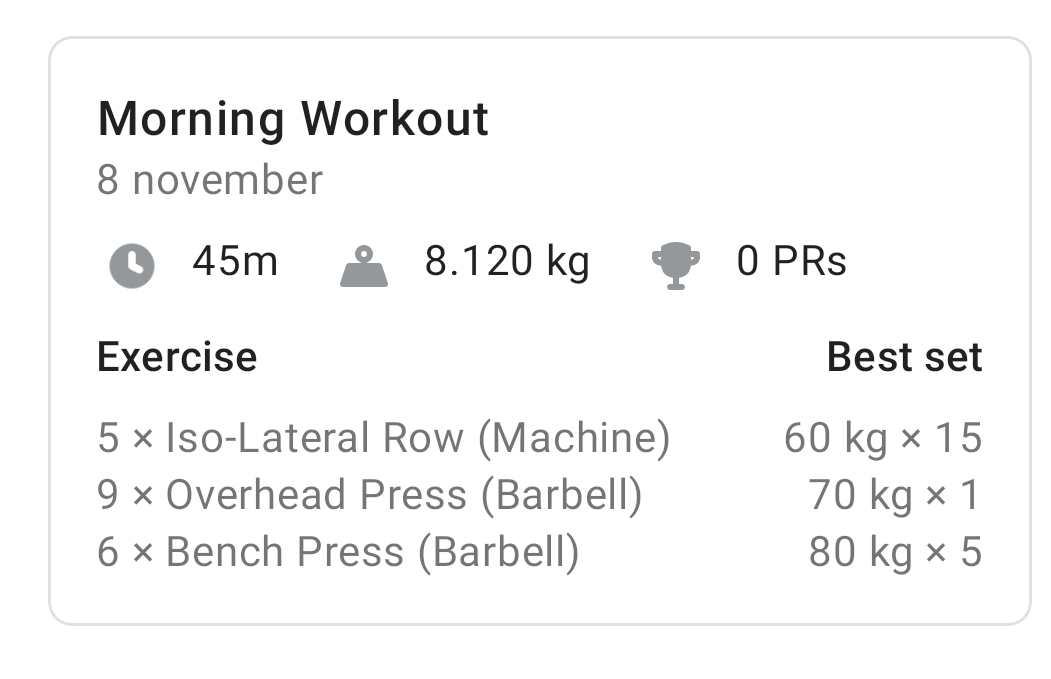Click the clock duration icon
This screenshot has width=1051, height=679.
(132, 267)
